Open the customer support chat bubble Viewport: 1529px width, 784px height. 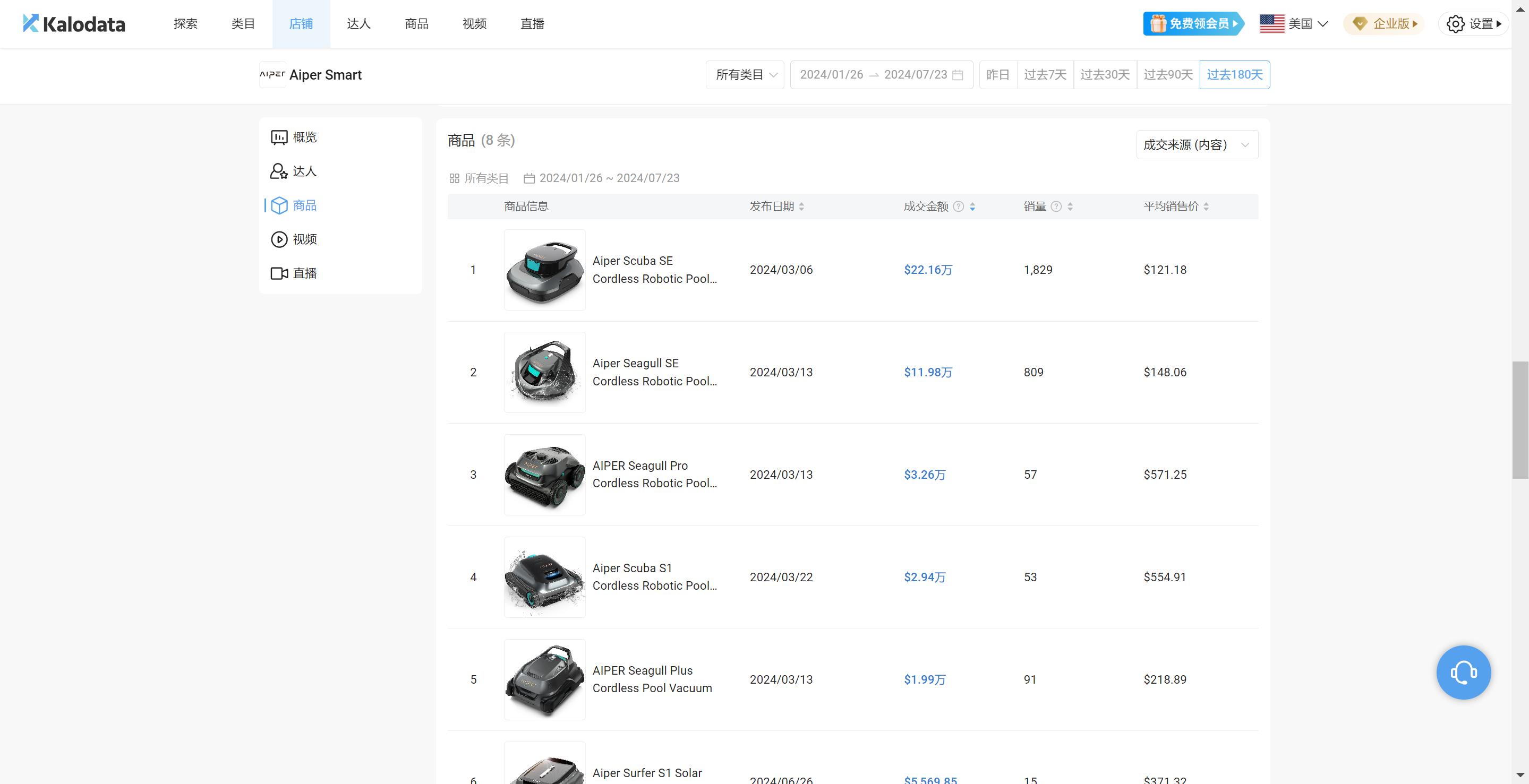coord(1463,672)
